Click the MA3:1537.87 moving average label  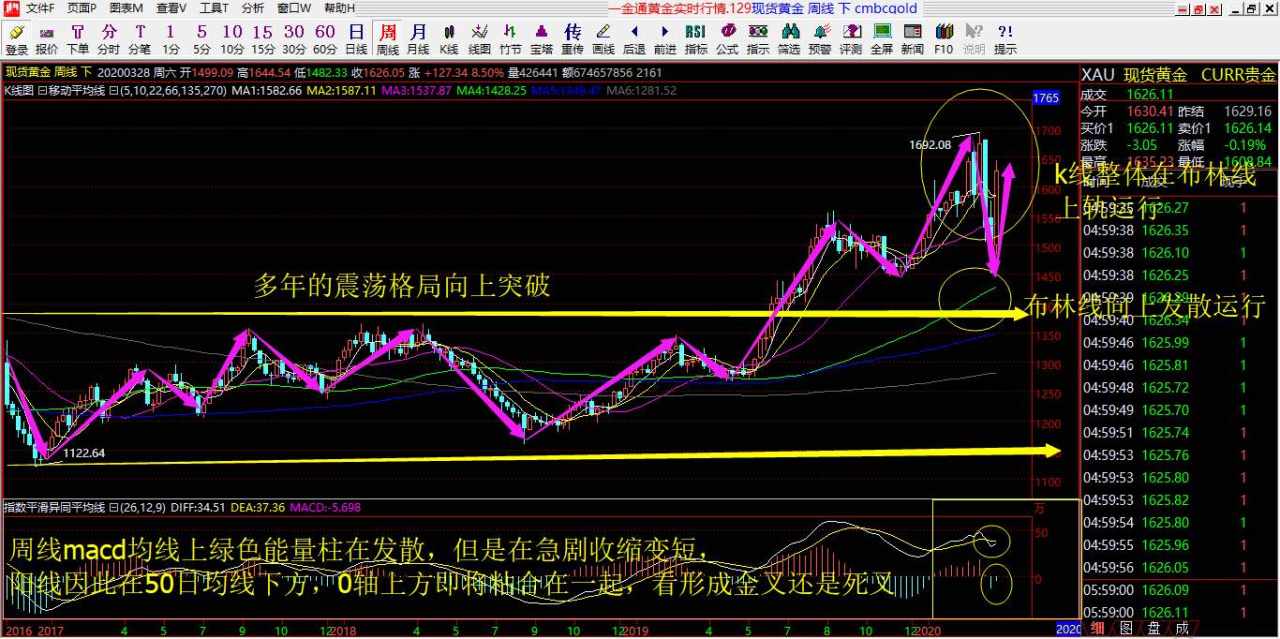[x=416, y=90]
